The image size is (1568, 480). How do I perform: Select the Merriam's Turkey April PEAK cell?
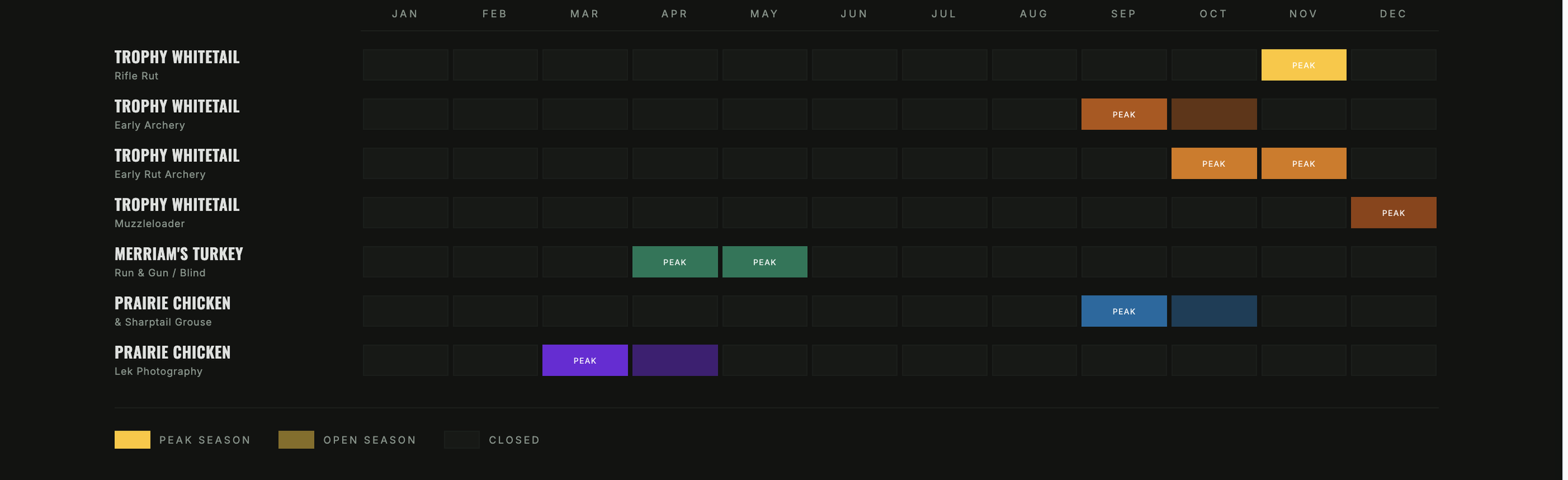pyautogui.click(x=675, y=262)
